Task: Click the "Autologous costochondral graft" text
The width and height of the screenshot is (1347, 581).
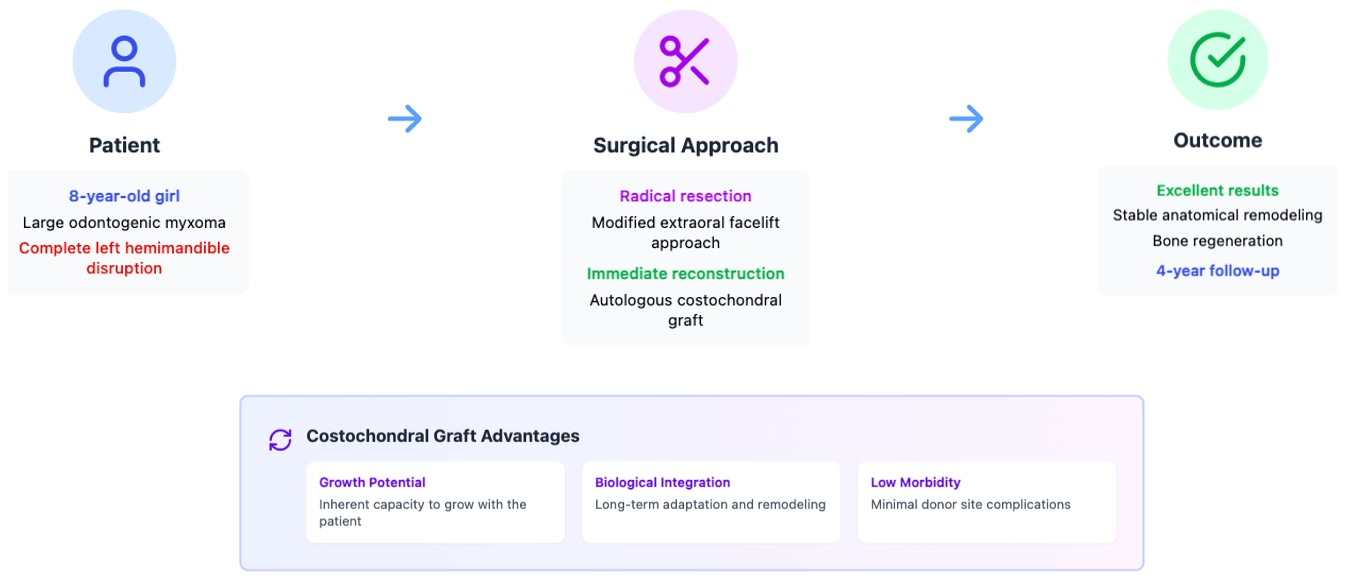Action: pos(685,310)
